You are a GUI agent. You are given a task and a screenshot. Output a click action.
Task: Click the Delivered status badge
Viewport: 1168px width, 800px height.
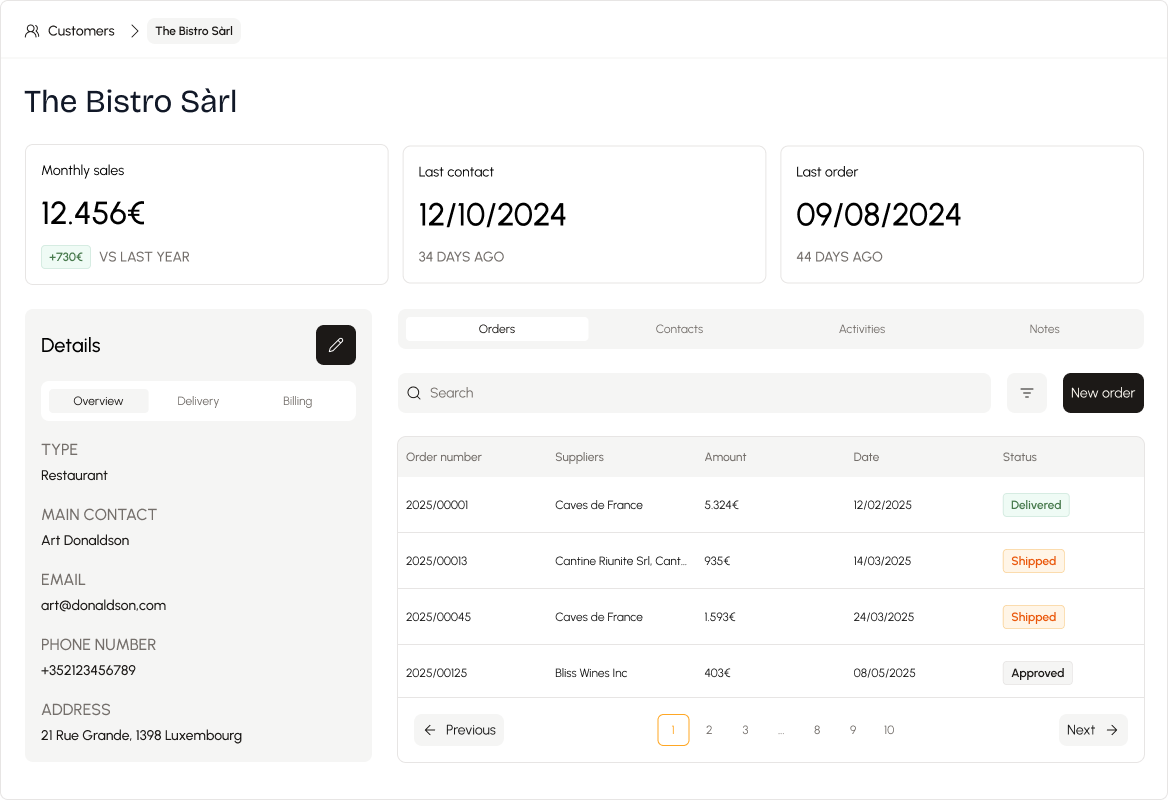(1035, 505)
